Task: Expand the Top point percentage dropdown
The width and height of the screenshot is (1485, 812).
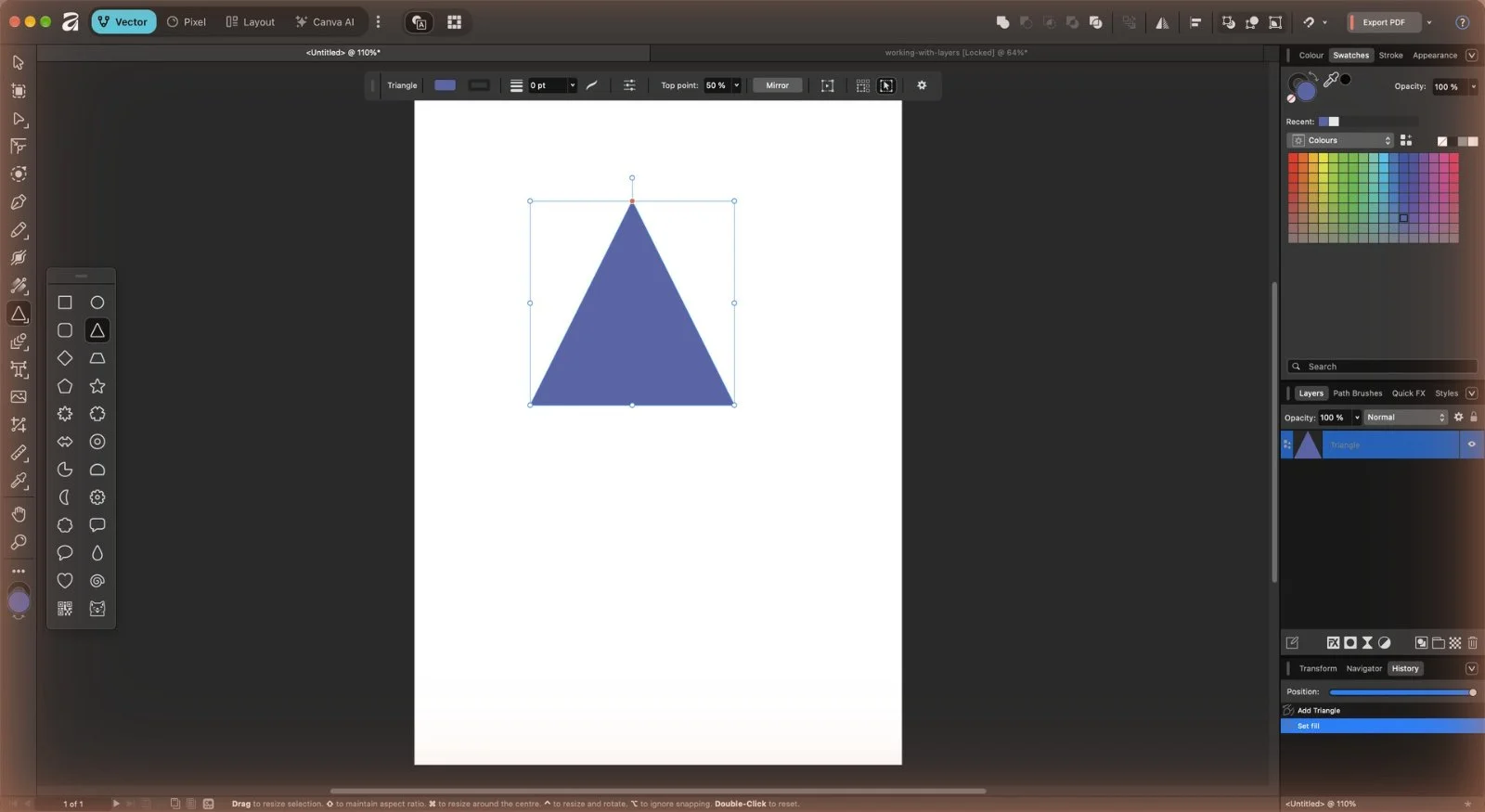Action: [737, 85]
